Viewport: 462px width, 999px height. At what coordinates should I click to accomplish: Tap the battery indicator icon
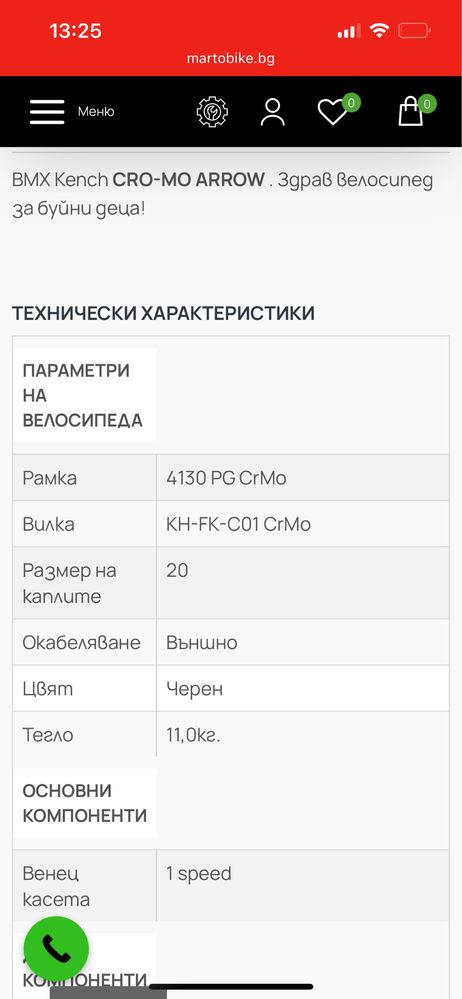414,30
